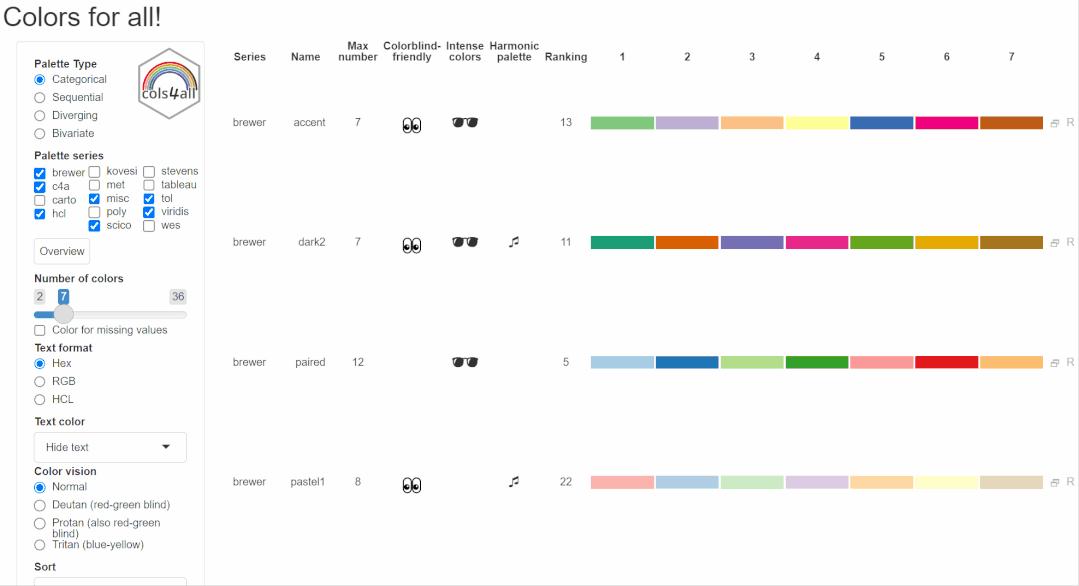Click the cols4all hexagon logo
Image resolution: width=1079 pixels, height=586 pixels.
[170, 84]
